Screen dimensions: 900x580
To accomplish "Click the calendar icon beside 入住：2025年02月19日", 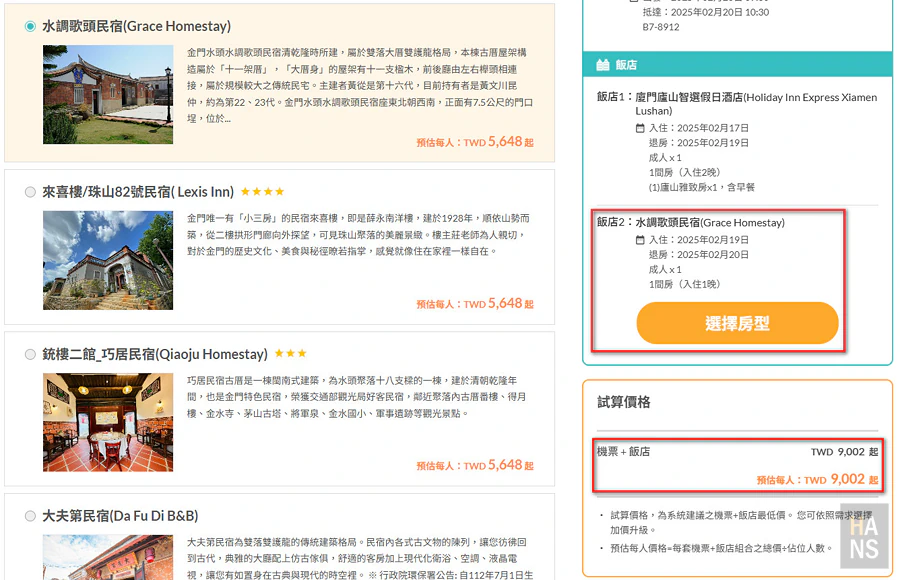I will [x=641, y=240].
